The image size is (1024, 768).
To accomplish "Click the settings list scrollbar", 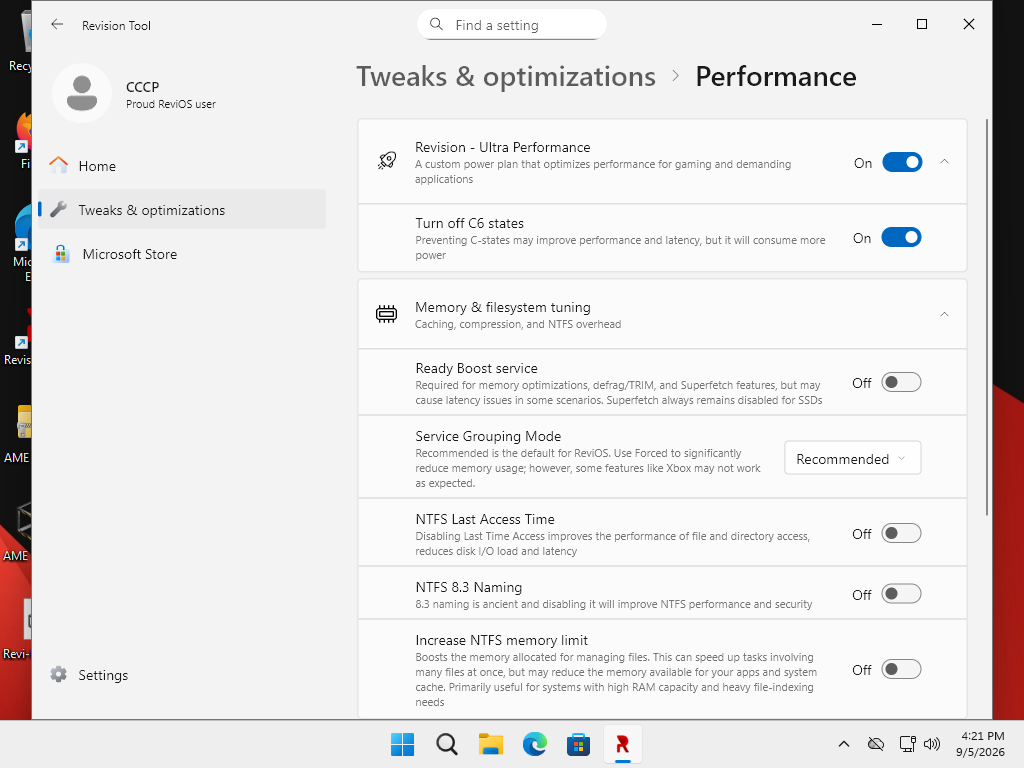I will pos(987,317).
